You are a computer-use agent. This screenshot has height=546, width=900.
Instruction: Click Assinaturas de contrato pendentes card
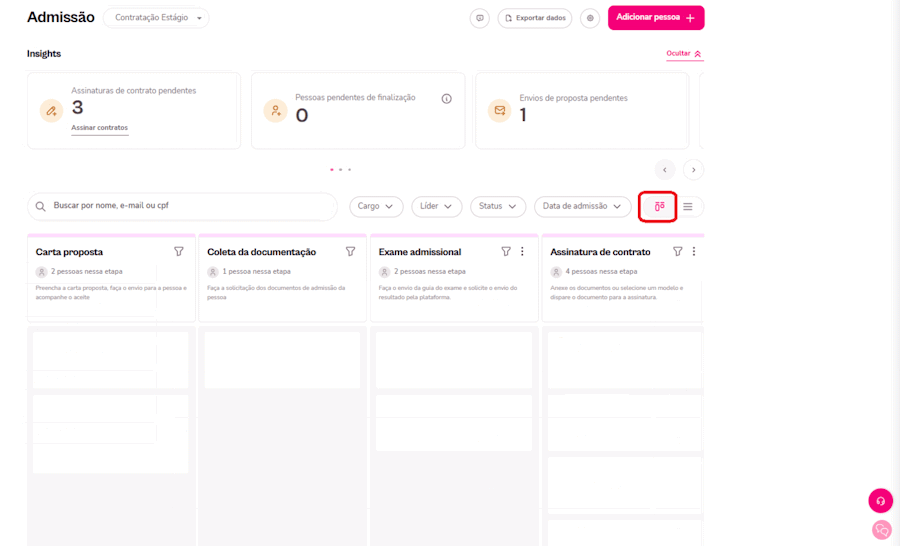134,110
